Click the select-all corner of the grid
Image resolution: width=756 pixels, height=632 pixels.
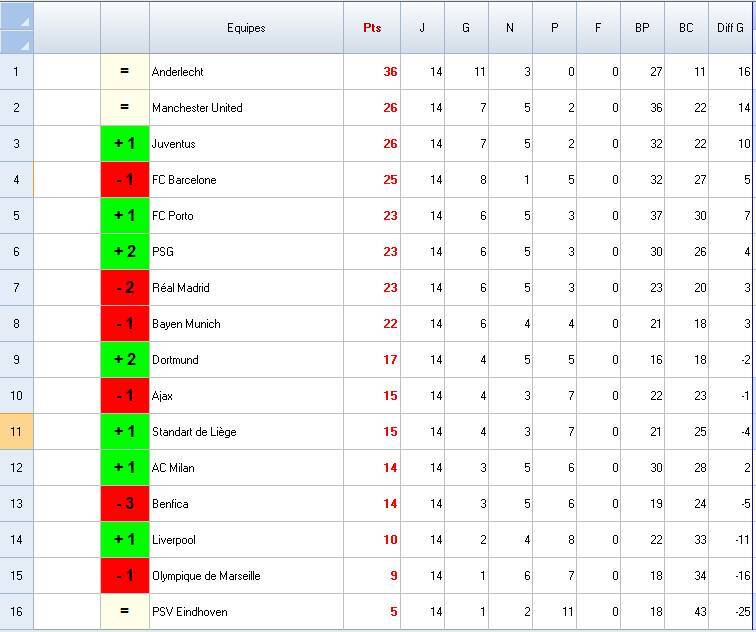point(17,28)
